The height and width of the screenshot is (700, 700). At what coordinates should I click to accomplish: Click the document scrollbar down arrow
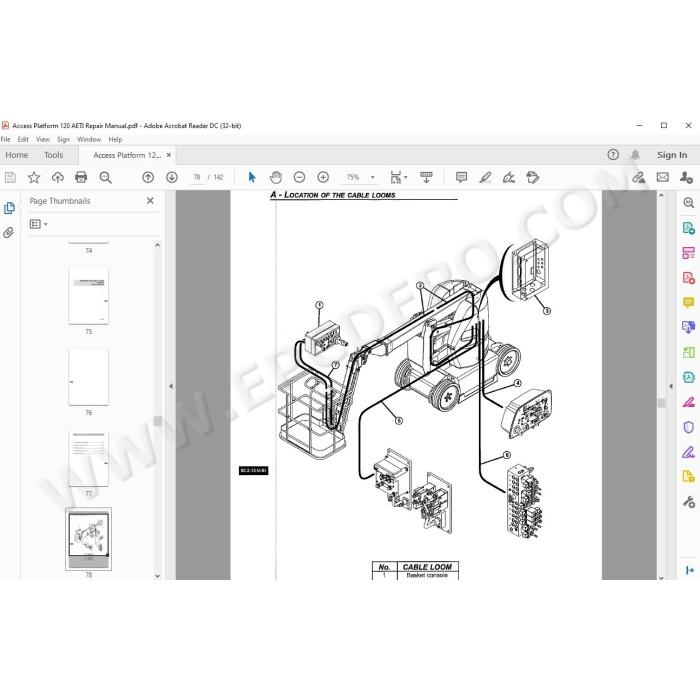[661, 577]
